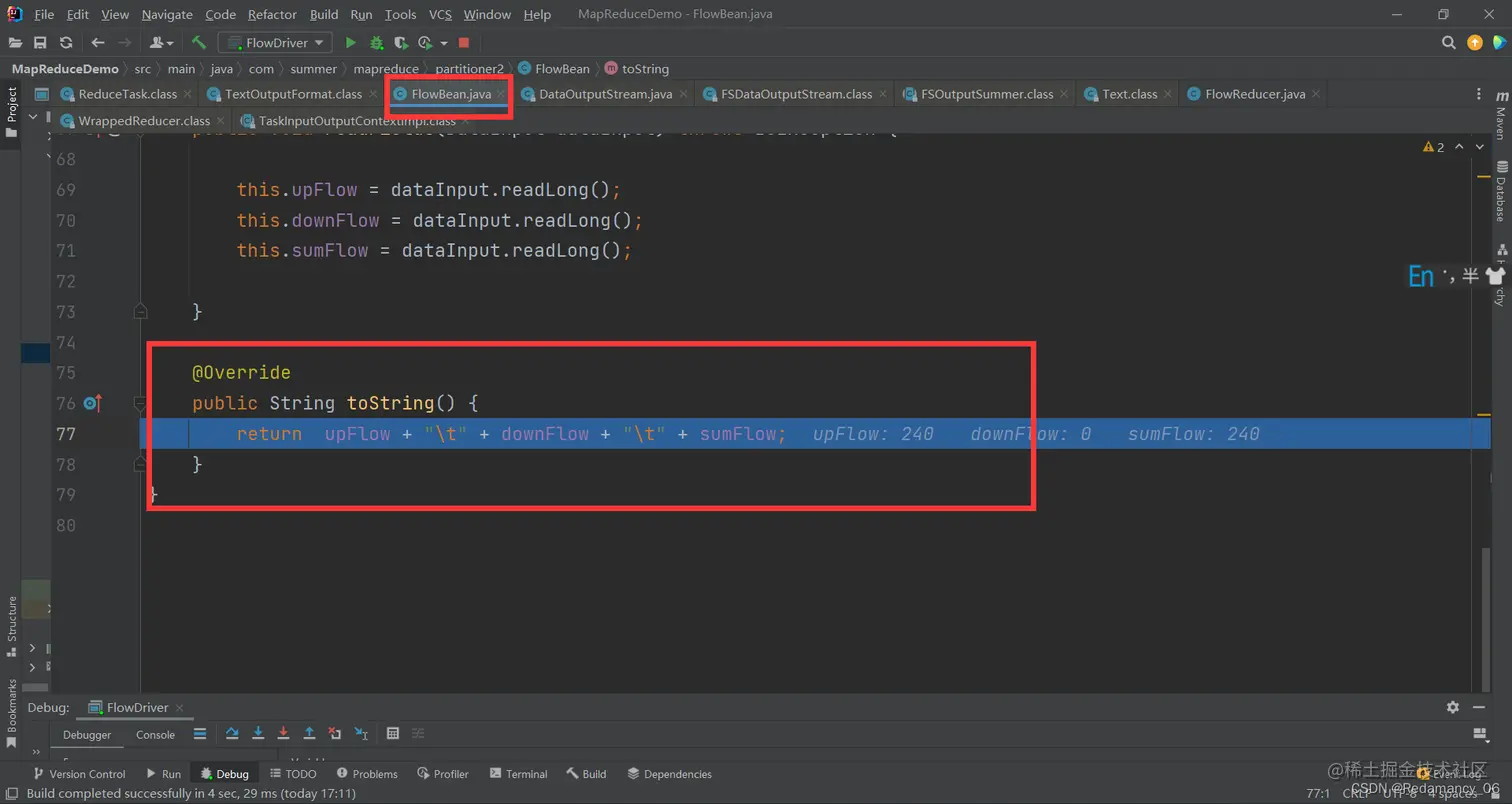Build the project with the hammer icon
1512x804 pixels.
click(x=199, y=42)
